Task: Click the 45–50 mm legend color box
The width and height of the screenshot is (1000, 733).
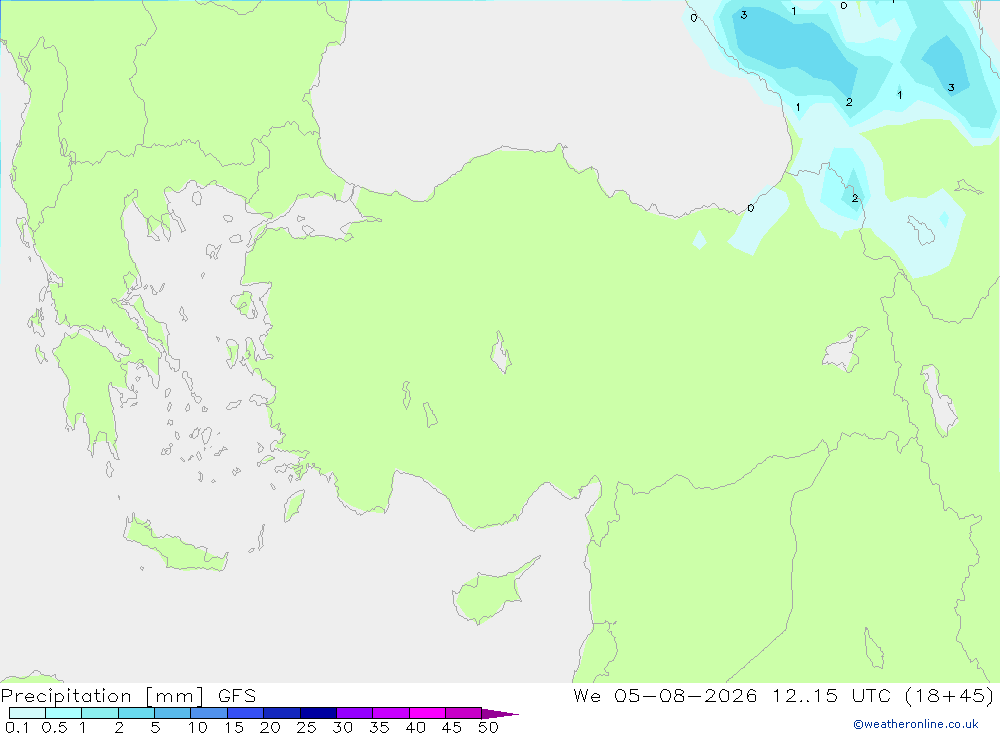Action: 464,713
